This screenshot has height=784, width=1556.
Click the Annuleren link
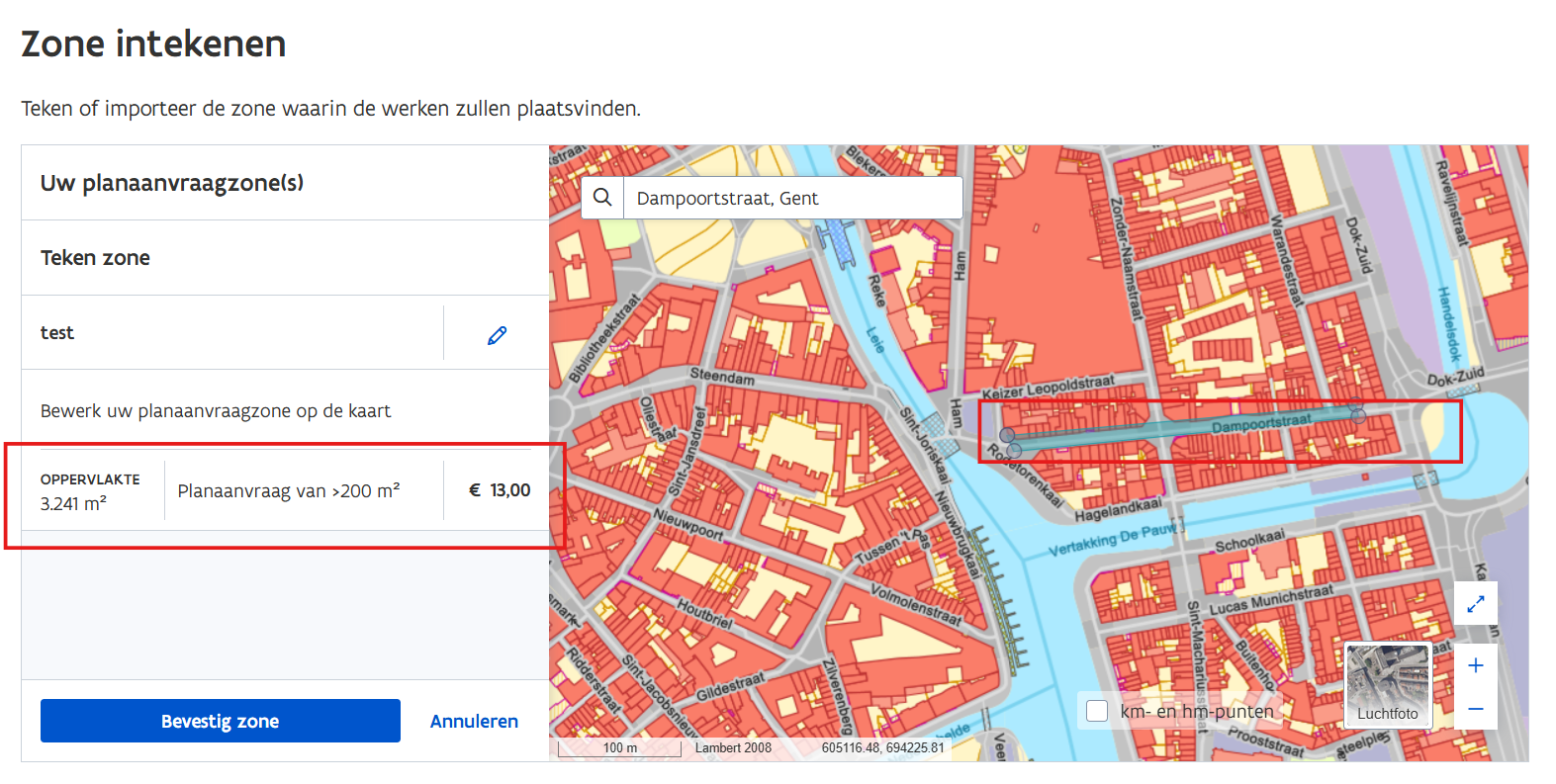click(474, 721)
